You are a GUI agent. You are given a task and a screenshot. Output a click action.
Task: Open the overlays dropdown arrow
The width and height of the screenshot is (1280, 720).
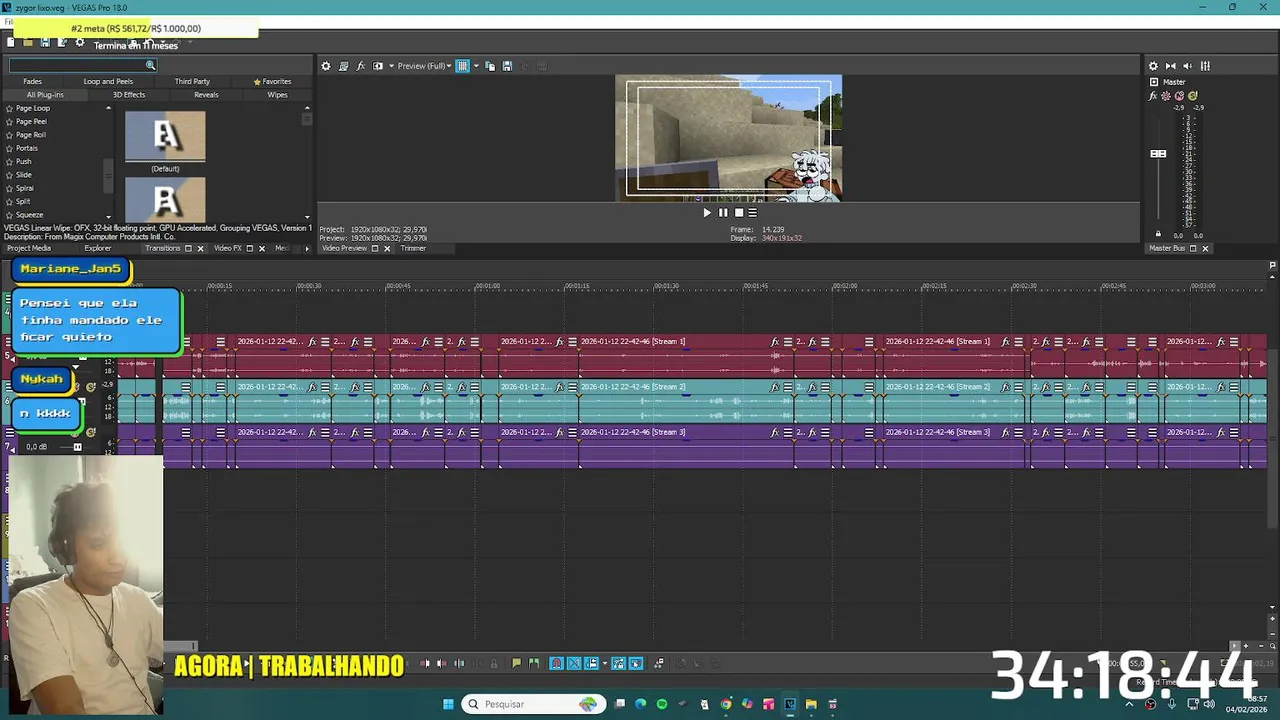(476, 66)
